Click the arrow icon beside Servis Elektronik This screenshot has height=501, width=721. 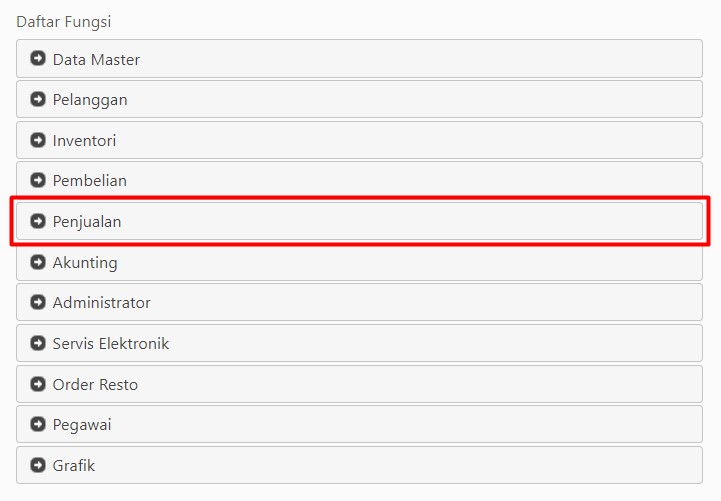coord(38,343)
